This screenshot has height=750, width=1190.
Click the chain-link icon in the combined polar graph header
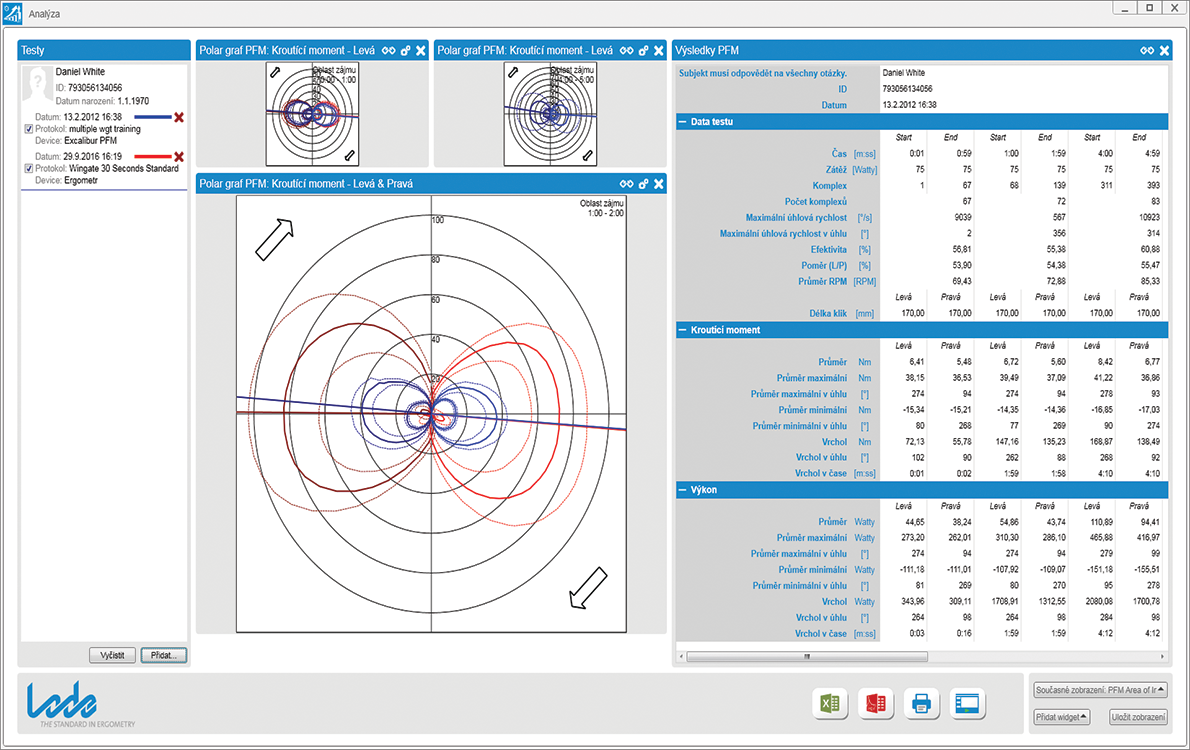click(627, 183)
